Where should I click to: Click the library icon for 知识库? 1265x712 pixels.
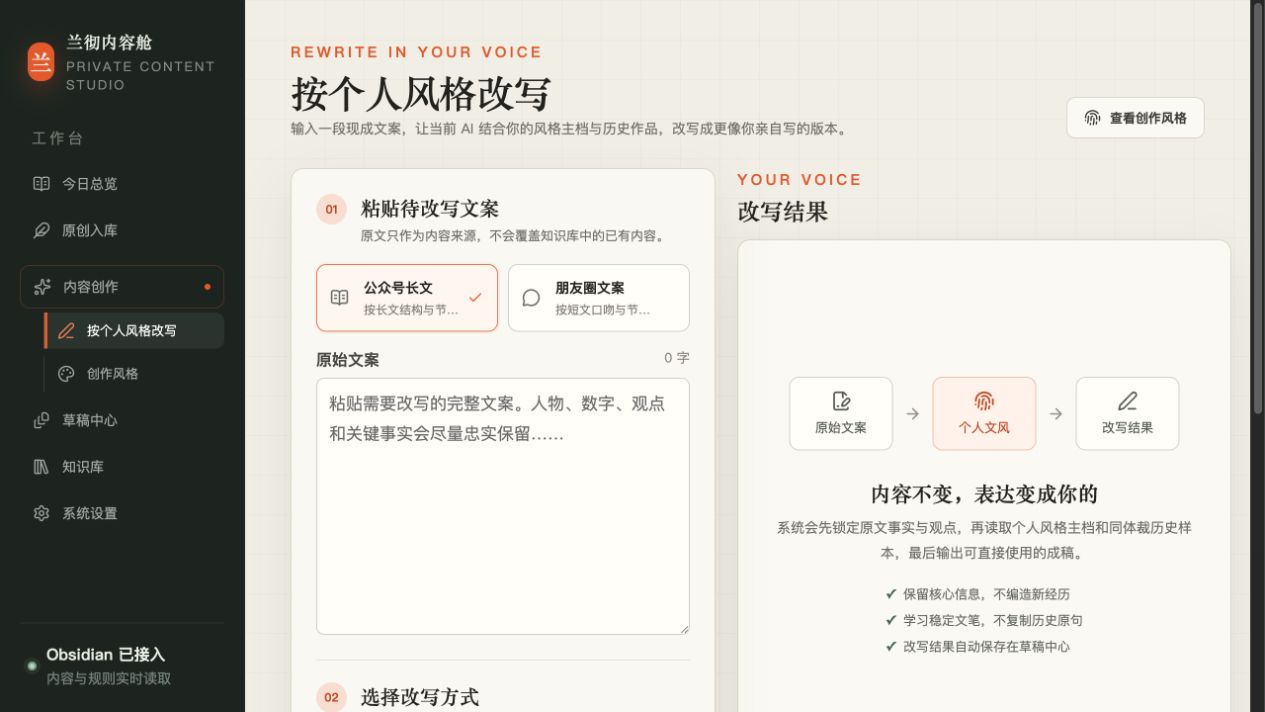41,467
